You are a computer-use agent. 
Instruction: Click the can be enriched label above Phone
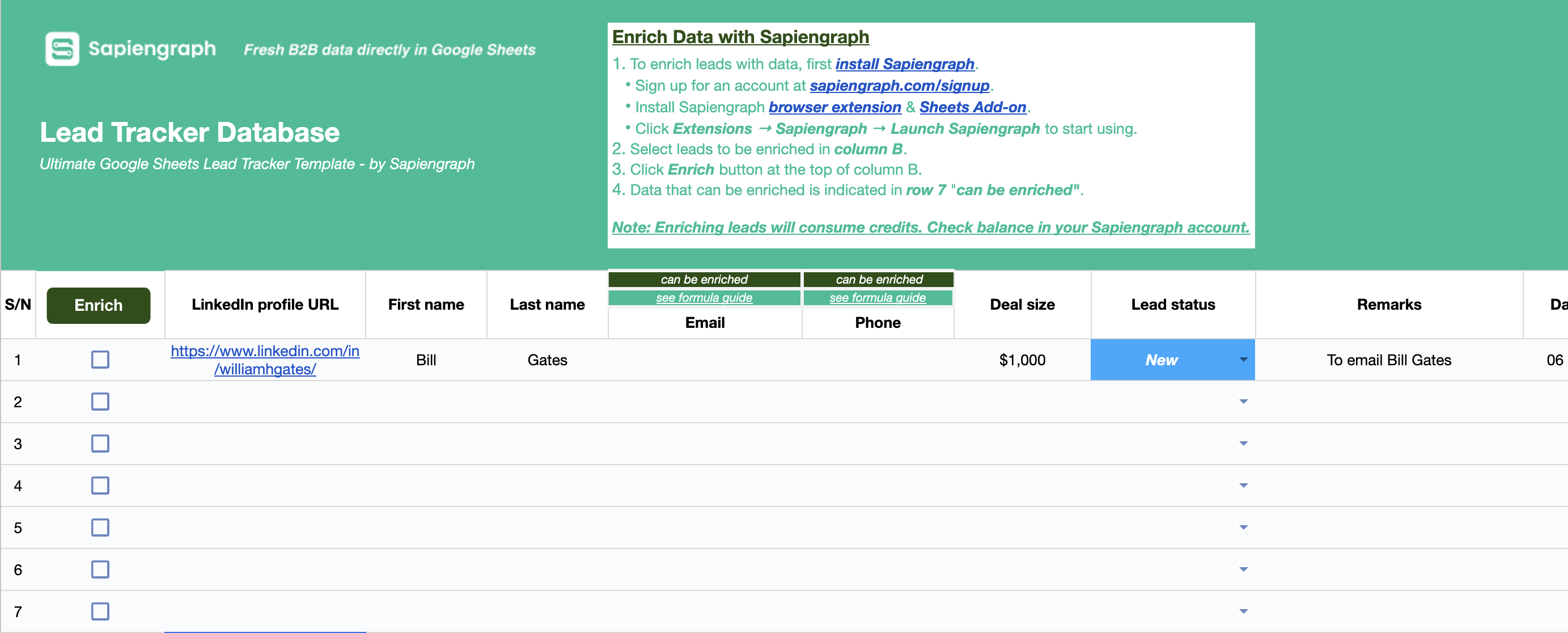point(879,280)
